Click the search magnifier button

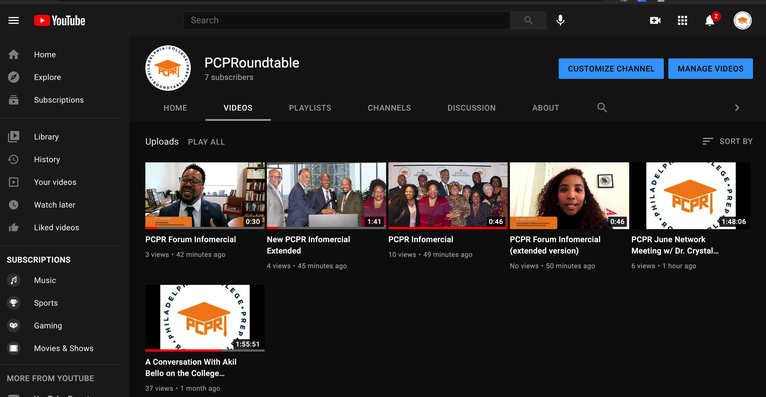[x=528, y=20]
